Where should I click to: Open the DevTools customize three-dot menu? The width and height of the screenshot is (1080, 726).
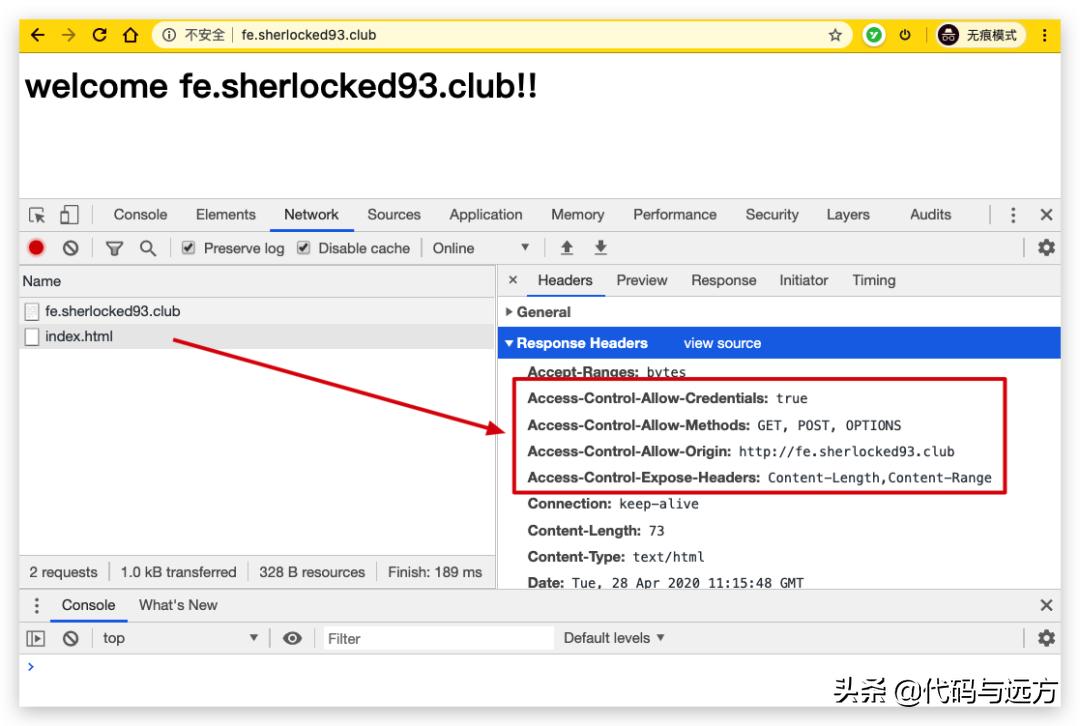coord(1012,215)
